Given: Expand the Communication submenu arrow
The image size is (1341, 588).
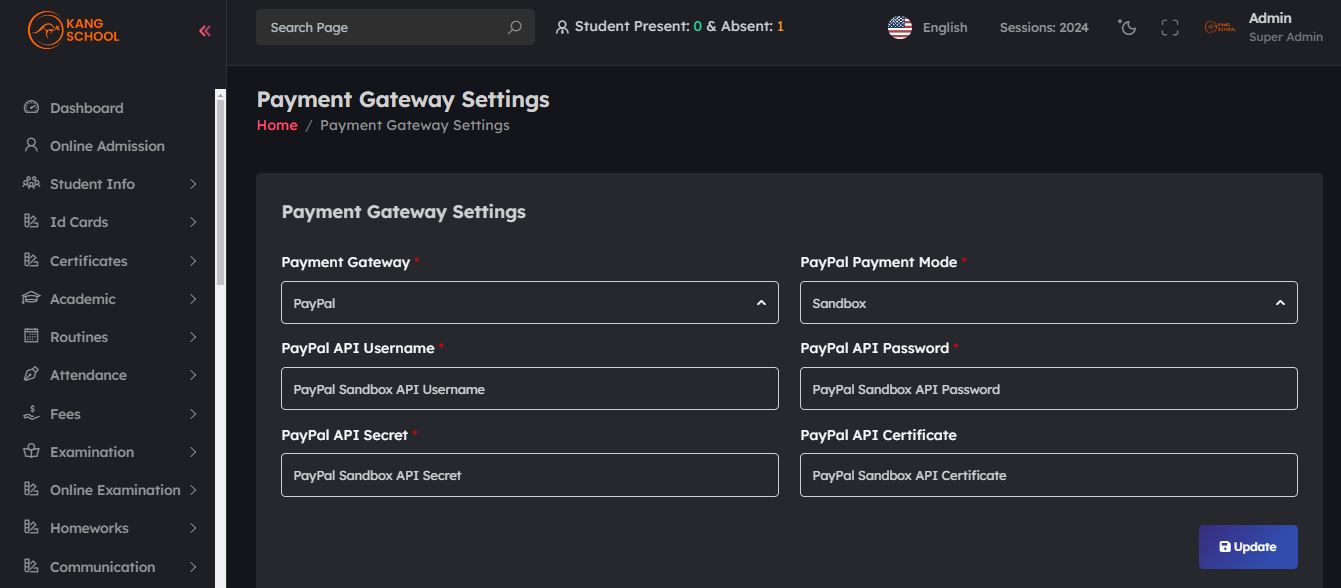Looking at the screenshot, I should (x=193, y=567).
